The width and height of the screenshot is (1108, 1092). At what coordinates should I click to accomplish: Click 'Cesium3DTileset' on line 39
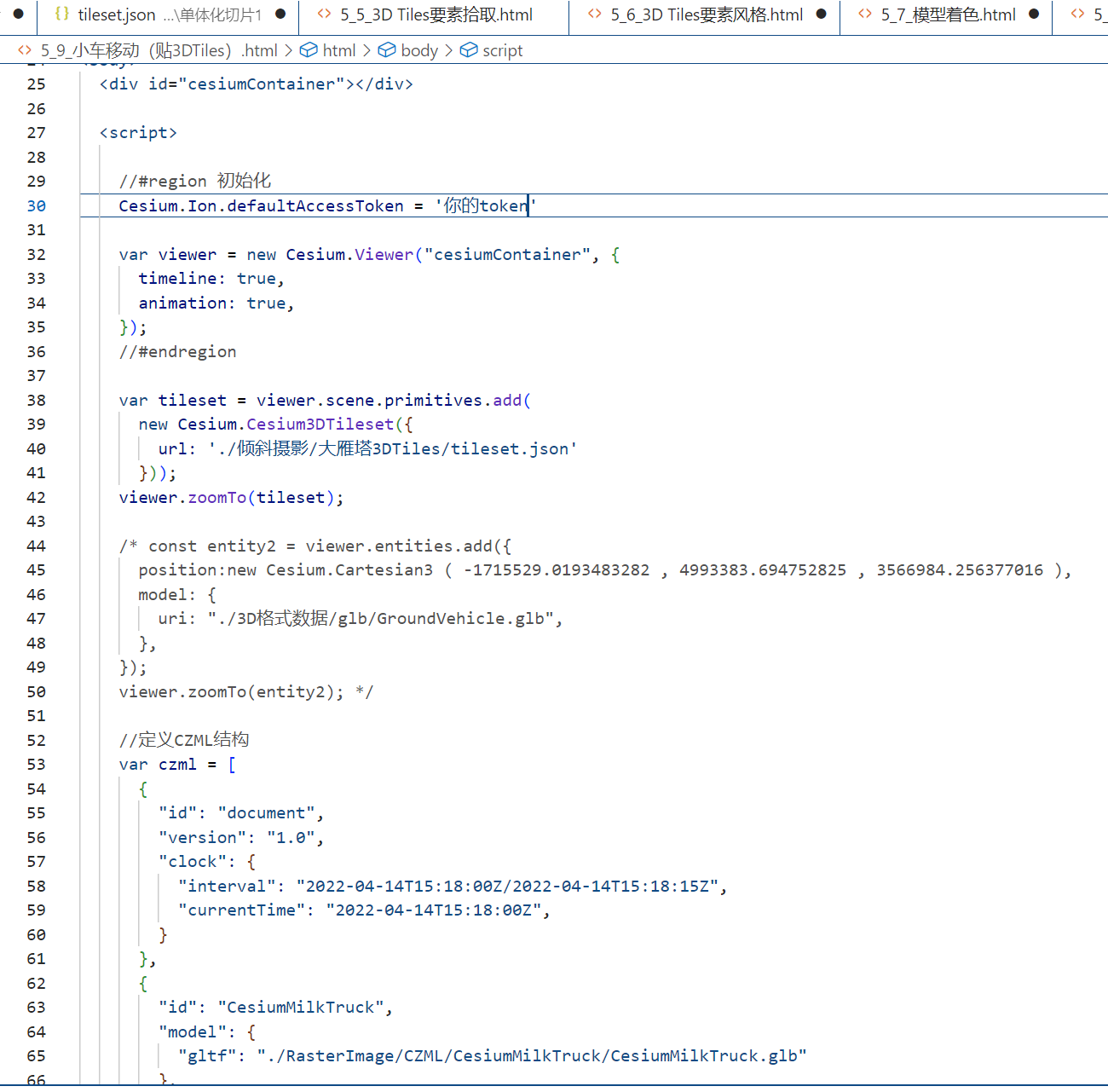320,424
